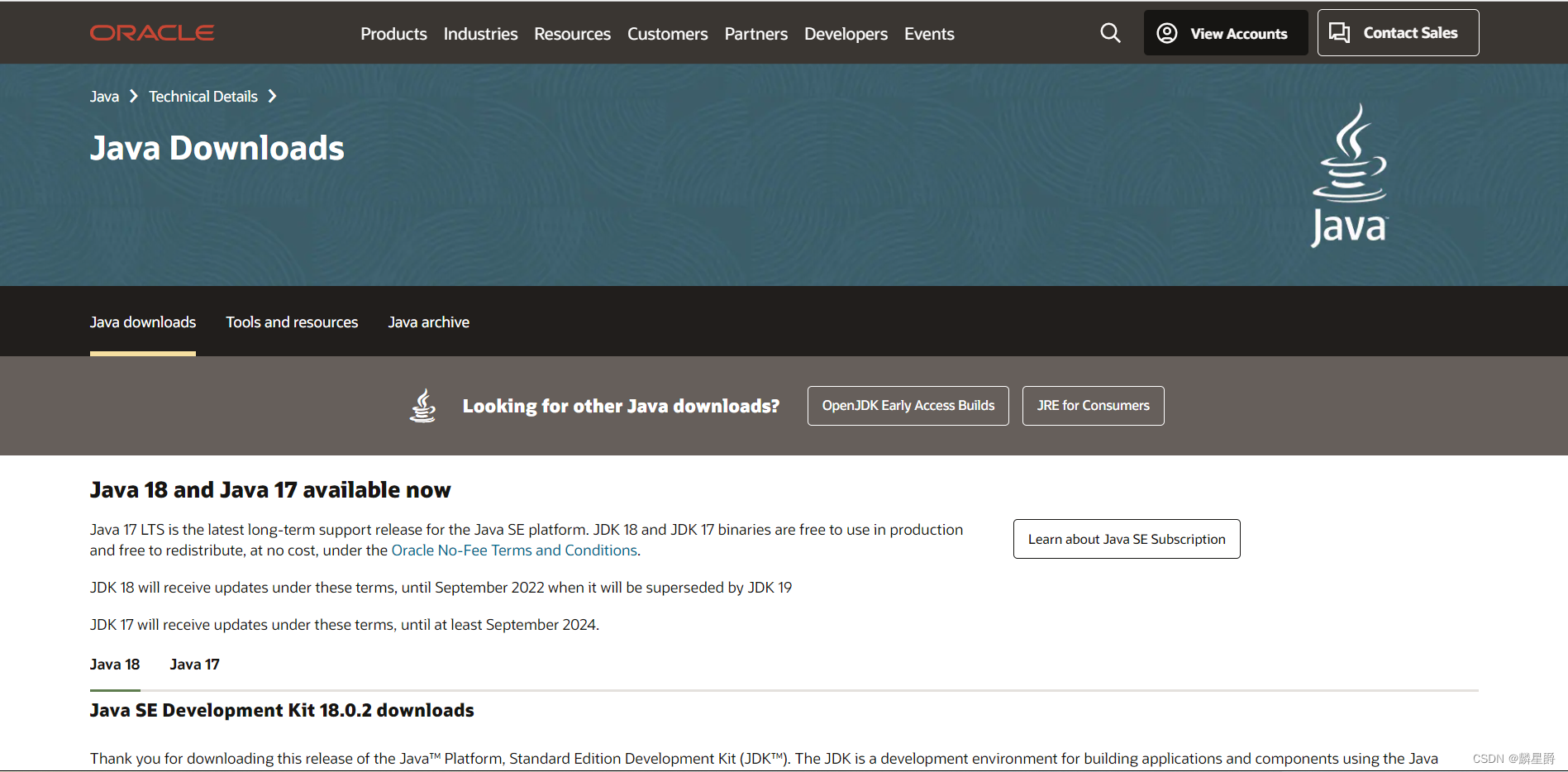
Task: Open the Products menu
Action: click(393, 34)
